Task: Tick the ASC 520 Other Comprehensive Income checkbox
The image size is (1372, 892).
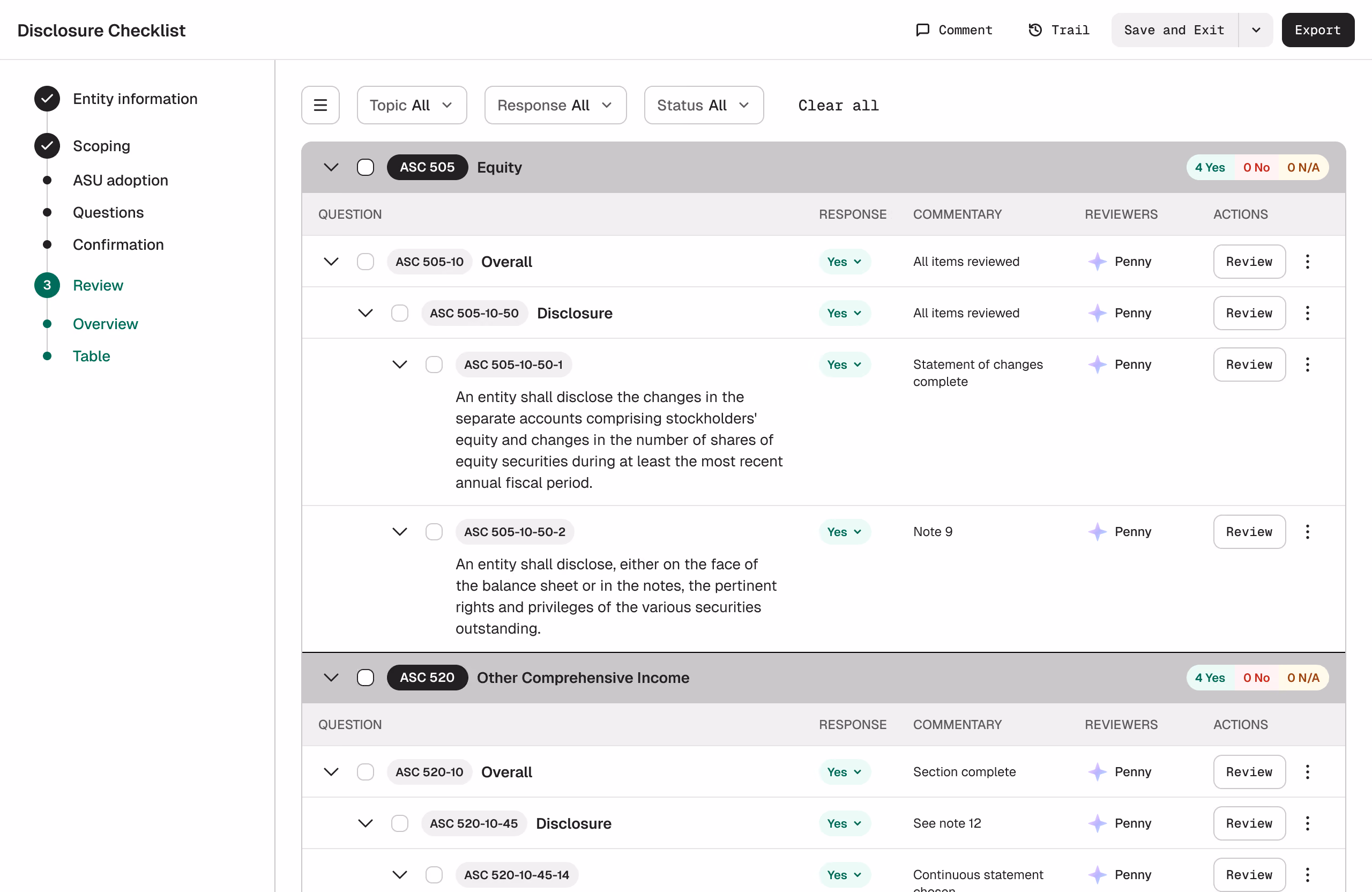Action: click(x=366, y=678)
